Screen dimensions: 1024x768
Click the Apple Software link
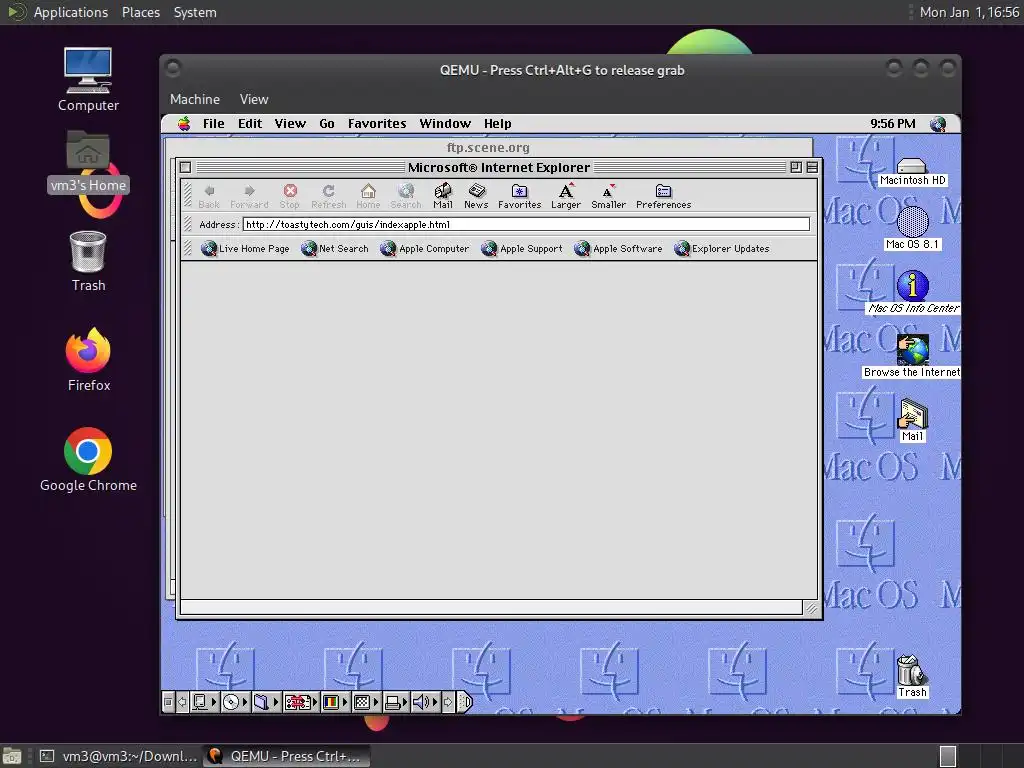(618, 248)
